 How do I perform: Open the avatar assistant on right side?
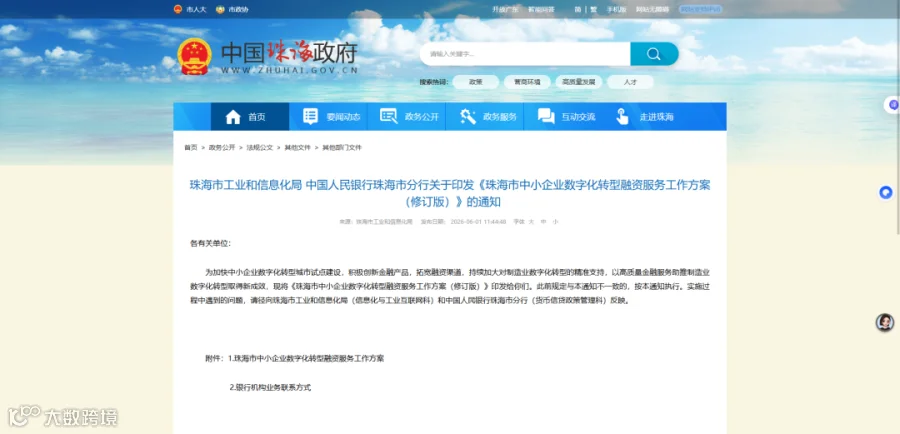tap(885, 322)
